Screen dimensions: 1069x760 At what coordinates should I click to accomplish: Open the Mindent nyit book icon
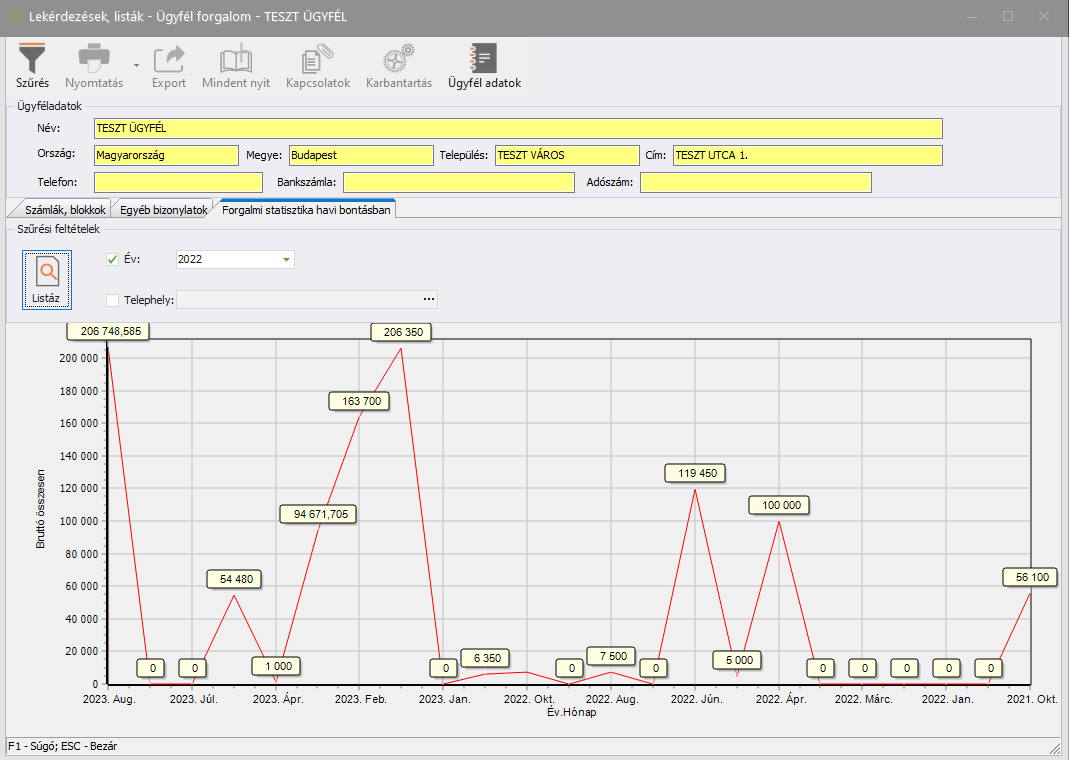[236, 60]
